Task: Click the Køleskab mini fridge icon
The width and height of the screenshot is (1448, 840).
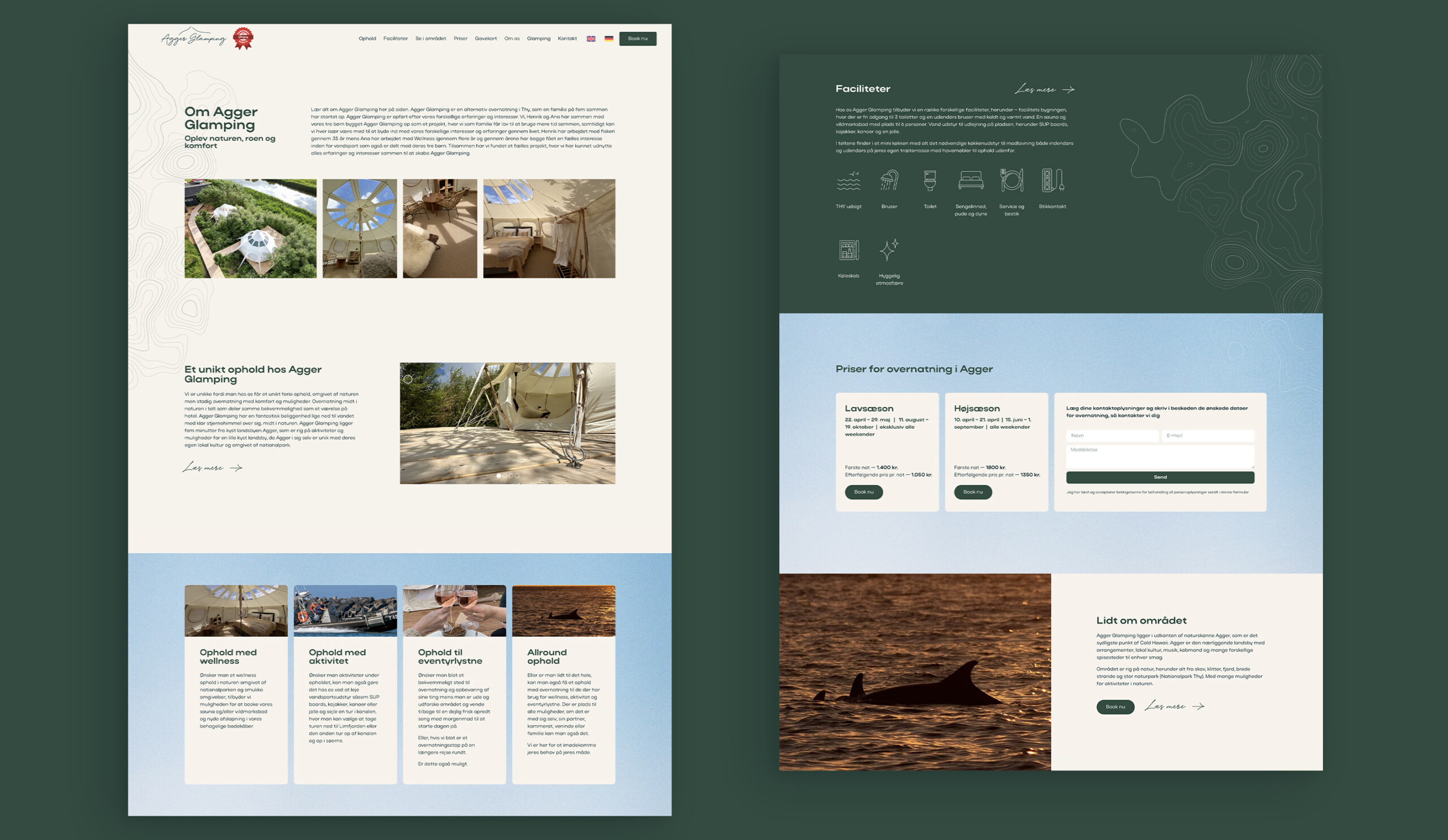Action: 848,251
